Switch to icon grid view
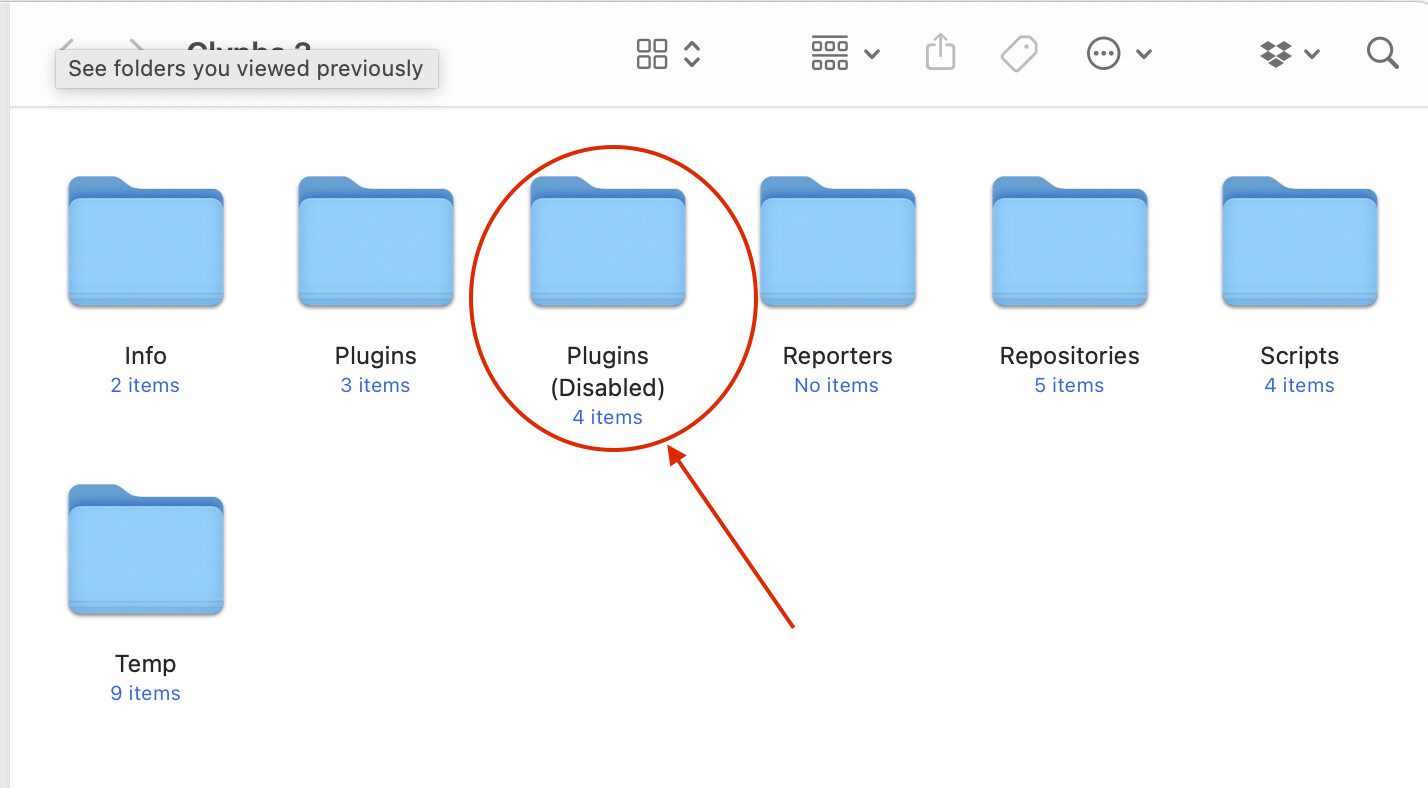1428x788 pixels. [651, 54]
